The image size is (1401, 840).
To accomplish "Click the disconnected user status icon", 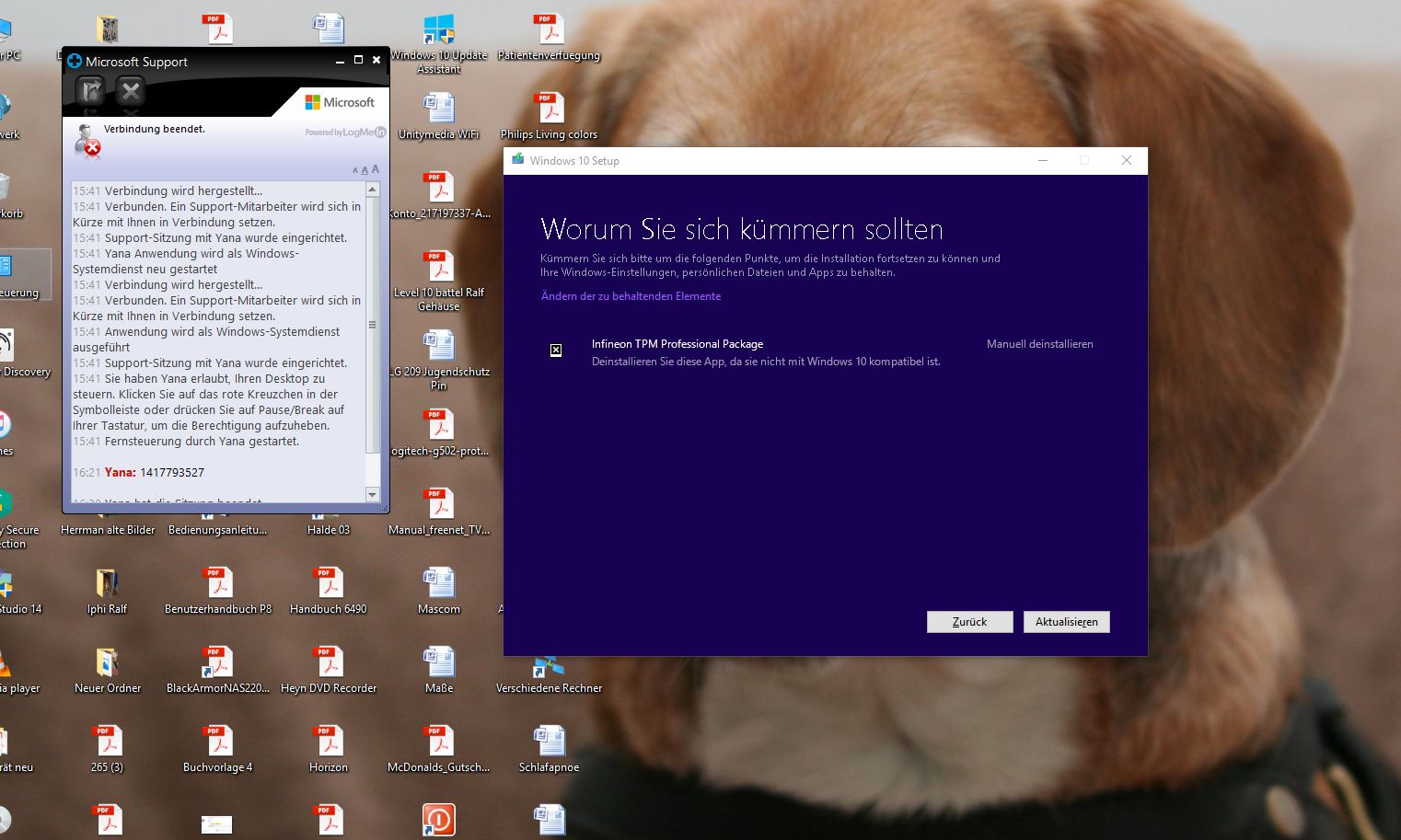I will click(88, 141).
